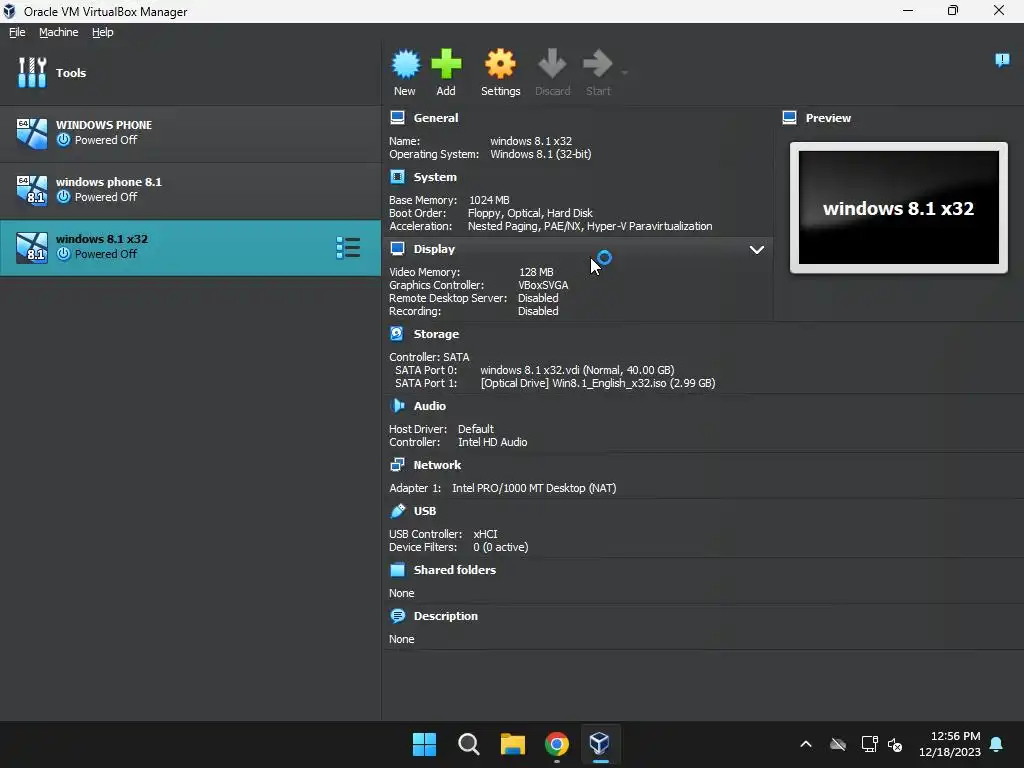Click the Shared folders icon

pos(397,569)
